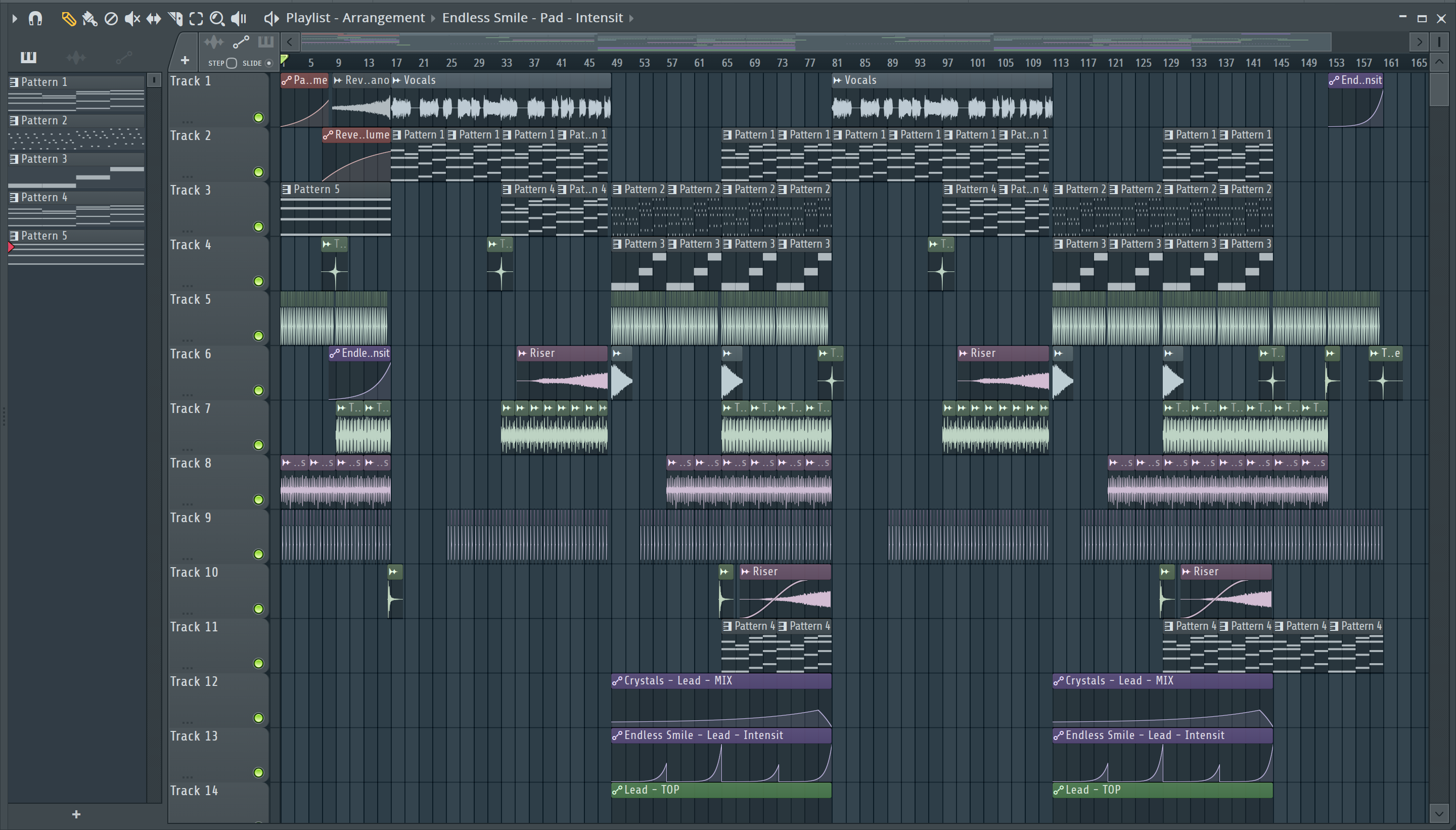Image resolution: width=1456 pixels, height=830 pixels.
Task: Select Pattern 1 in the picker
Action: [x=76, y=93]
